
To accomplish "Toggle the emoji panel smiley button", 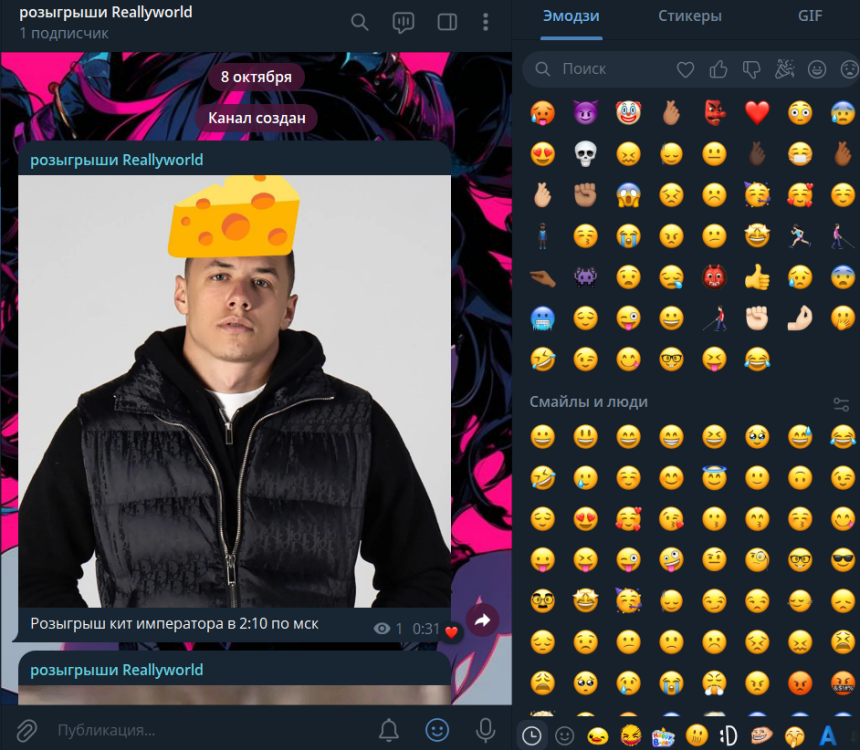I will [437, 730].
